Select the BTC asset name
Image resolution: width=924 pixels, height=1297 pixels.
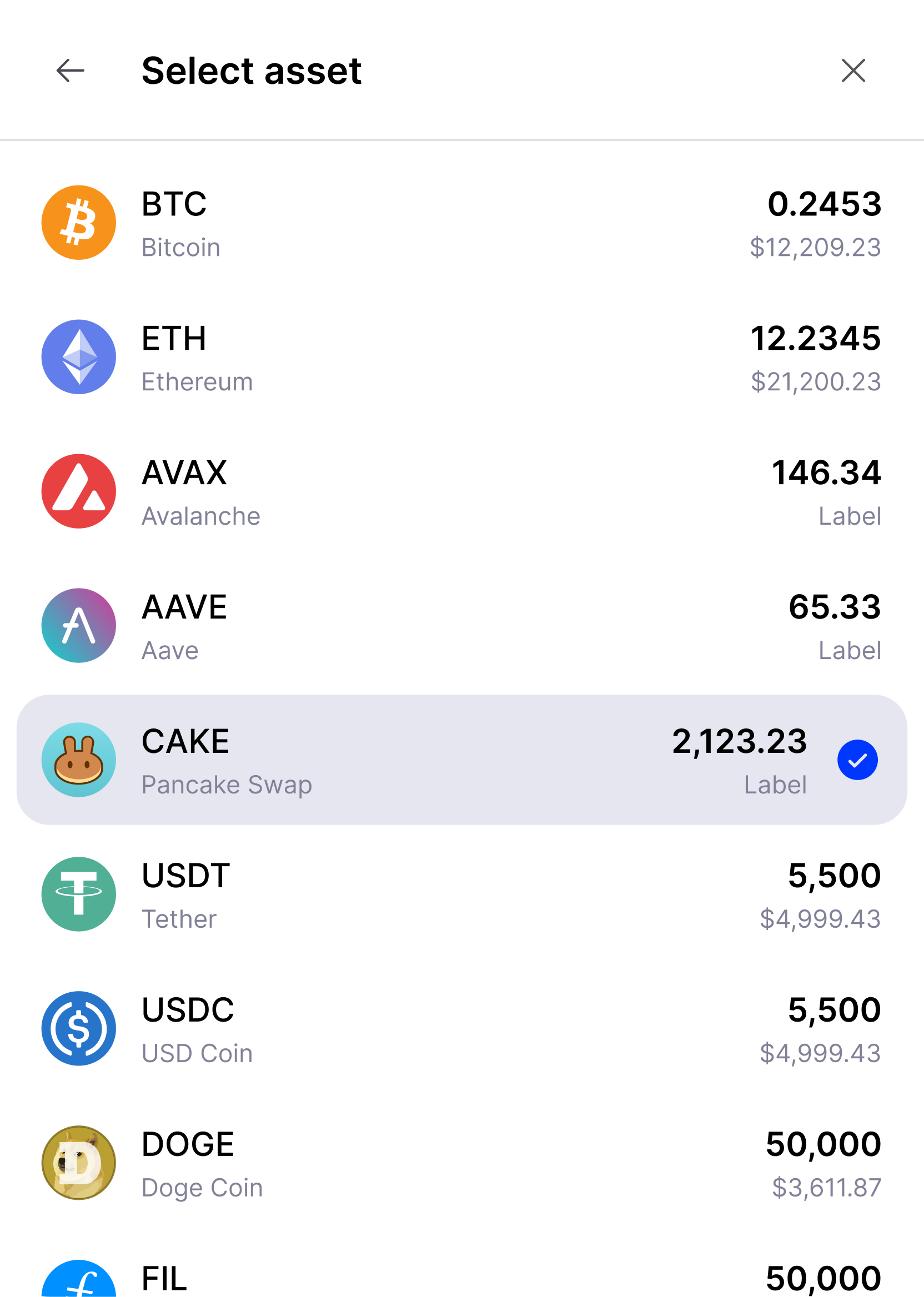(x=174, y=204)
